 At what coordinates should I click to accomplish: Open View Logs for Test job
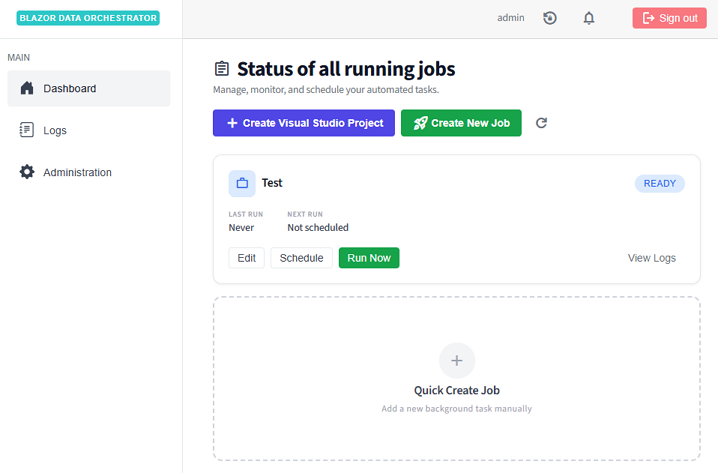tap(651, 258)
